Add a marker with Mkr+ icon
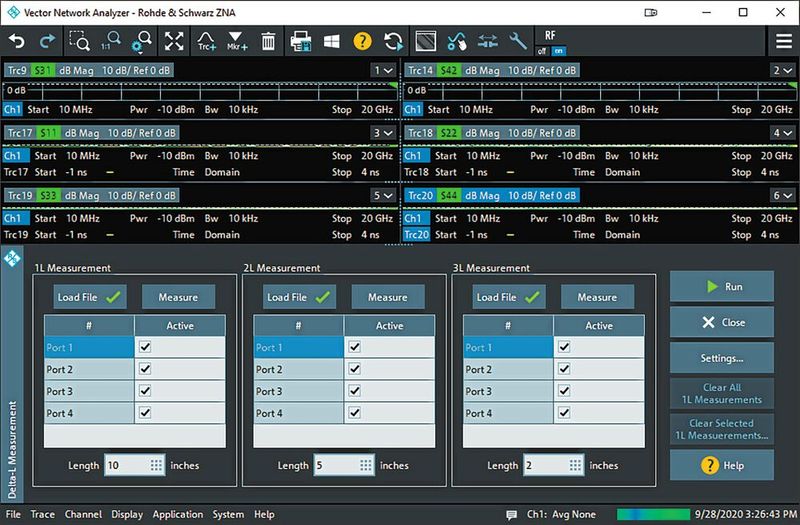This screenshot has height=525, width=800. click(237, 41)
